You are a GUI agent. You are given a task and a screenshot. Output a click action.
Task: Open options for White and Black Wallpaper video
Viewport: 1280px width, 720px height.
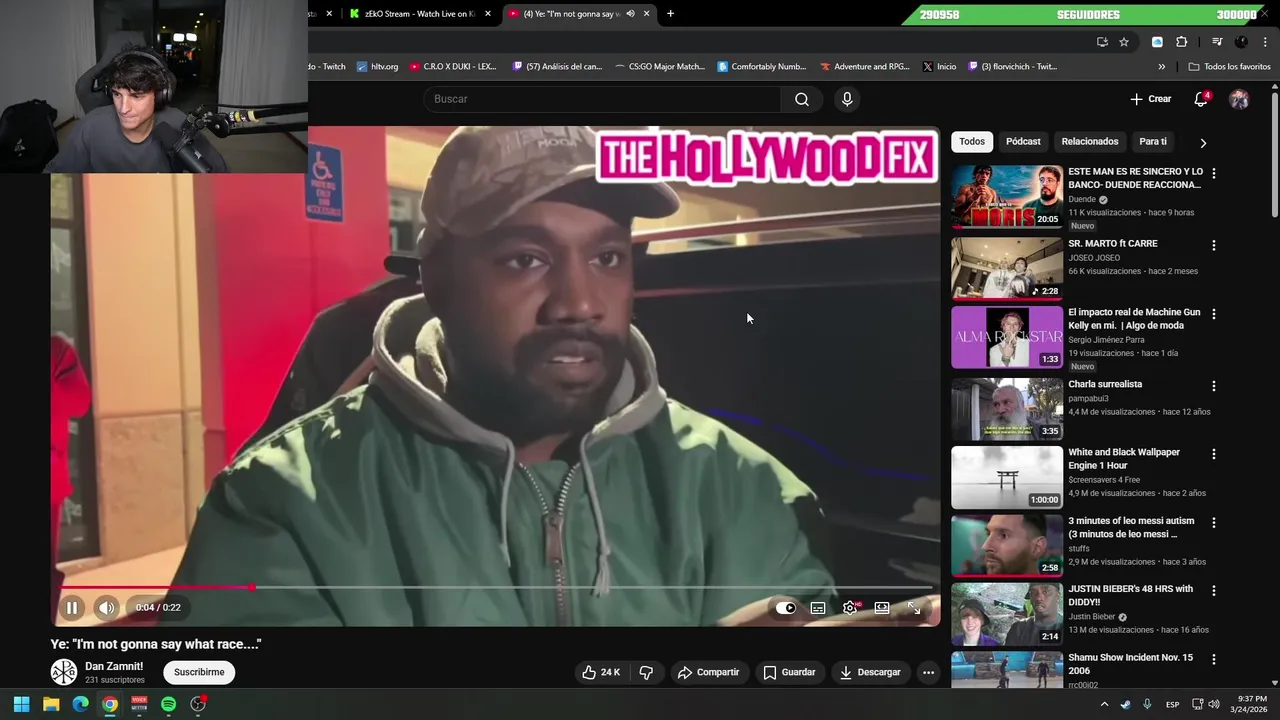1214,454
